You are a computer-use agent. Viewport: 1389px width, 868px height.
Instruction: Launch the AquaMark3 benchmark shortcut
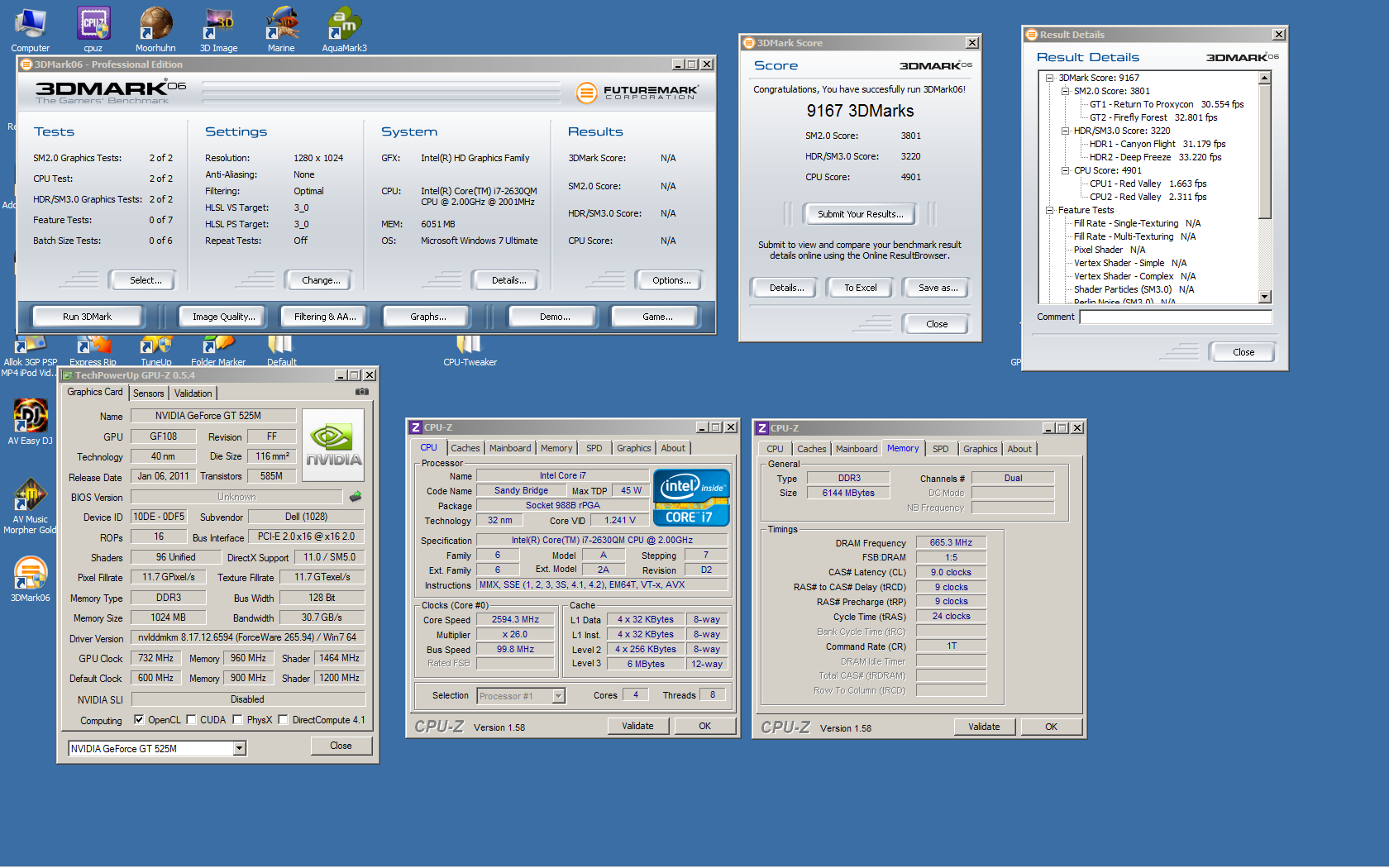[x=344, y=29]
